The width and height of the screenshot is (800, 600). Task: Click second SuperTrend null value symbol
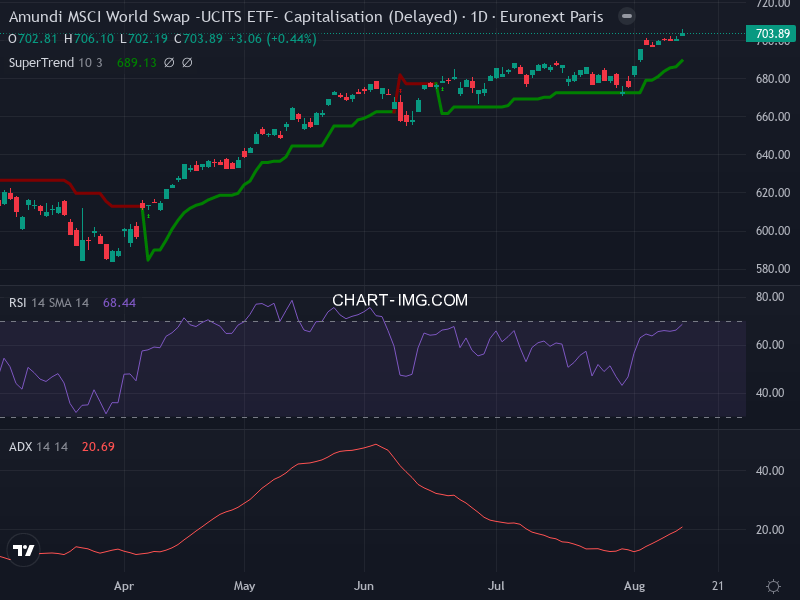tap(187, 63)
